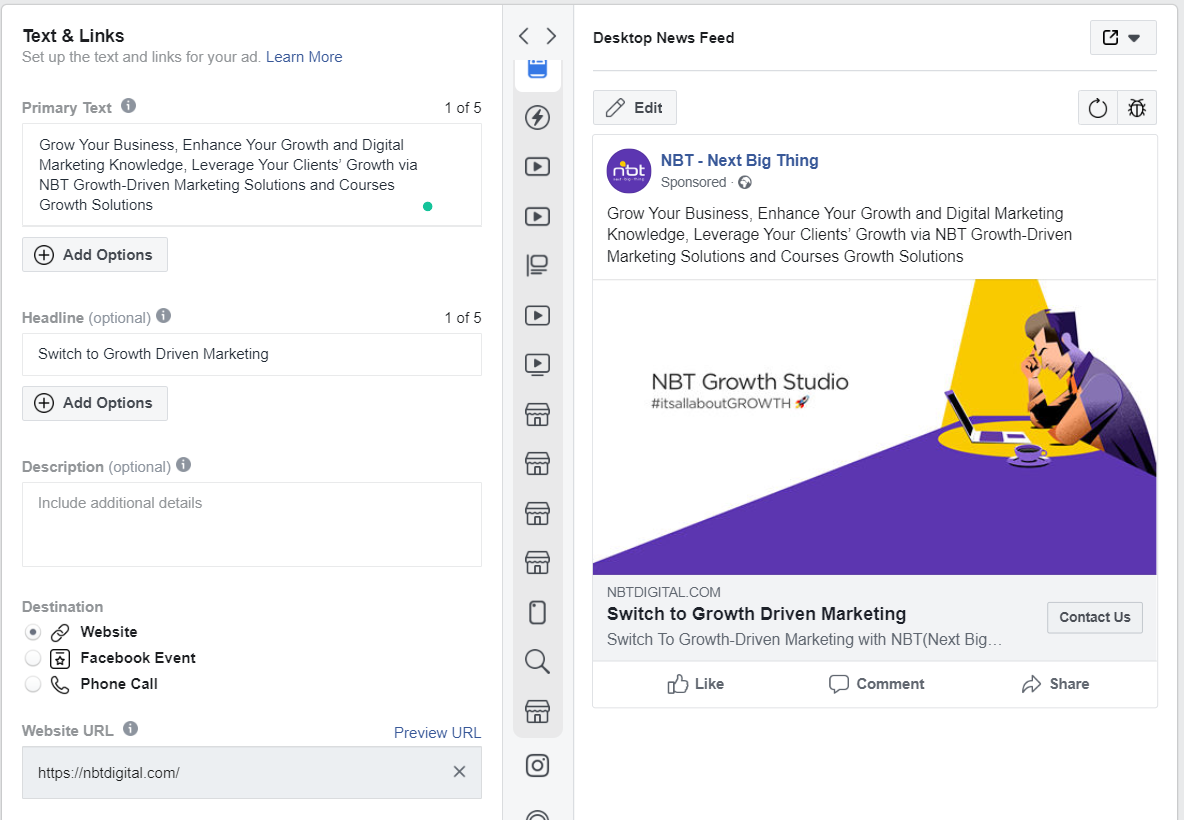Click the 1 of 5 counter beside Headline
1184x820 pixels.
pyautogui.click(x=463, y=318)
